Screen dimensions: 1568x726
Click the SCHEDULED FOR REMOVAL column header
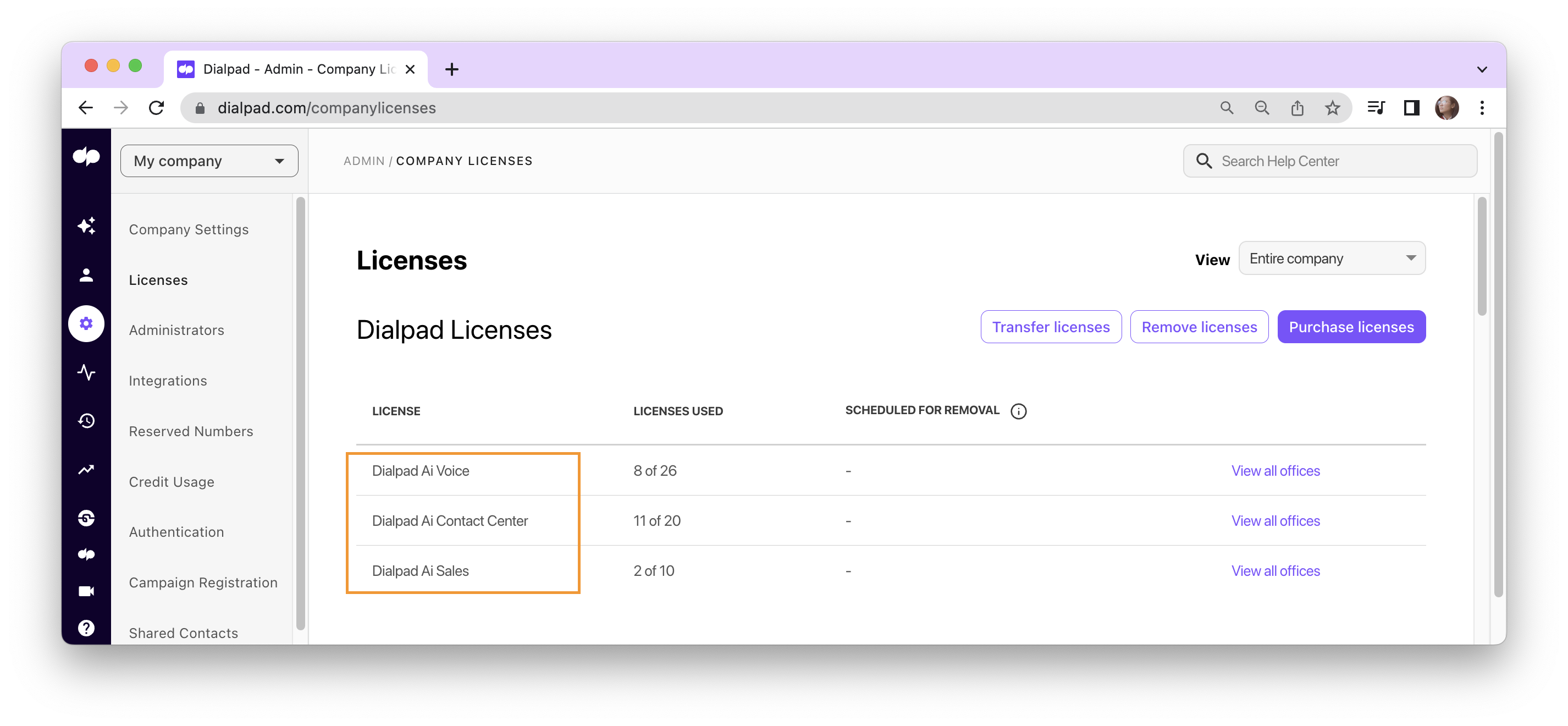[922, 410]
